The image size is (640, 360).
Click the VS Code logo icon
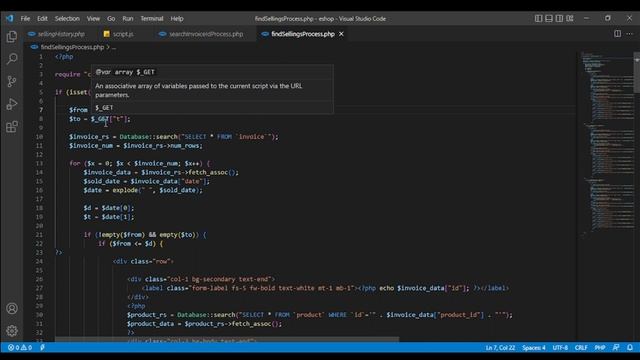9,18
